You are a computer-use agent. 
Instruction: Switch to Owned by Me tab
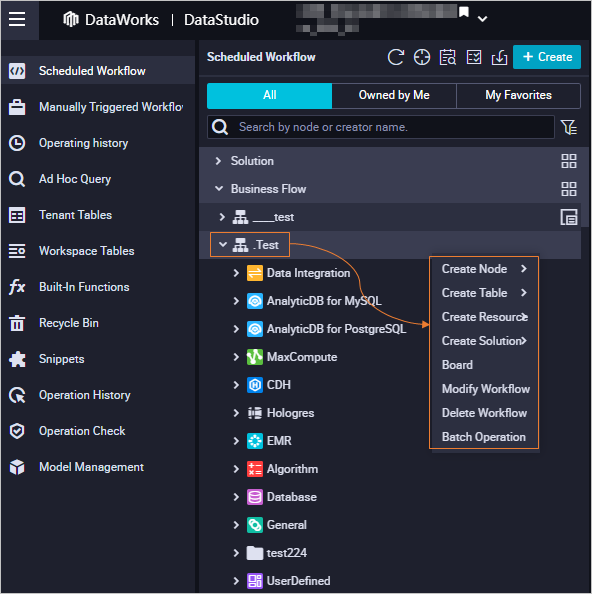coord(394,95)
